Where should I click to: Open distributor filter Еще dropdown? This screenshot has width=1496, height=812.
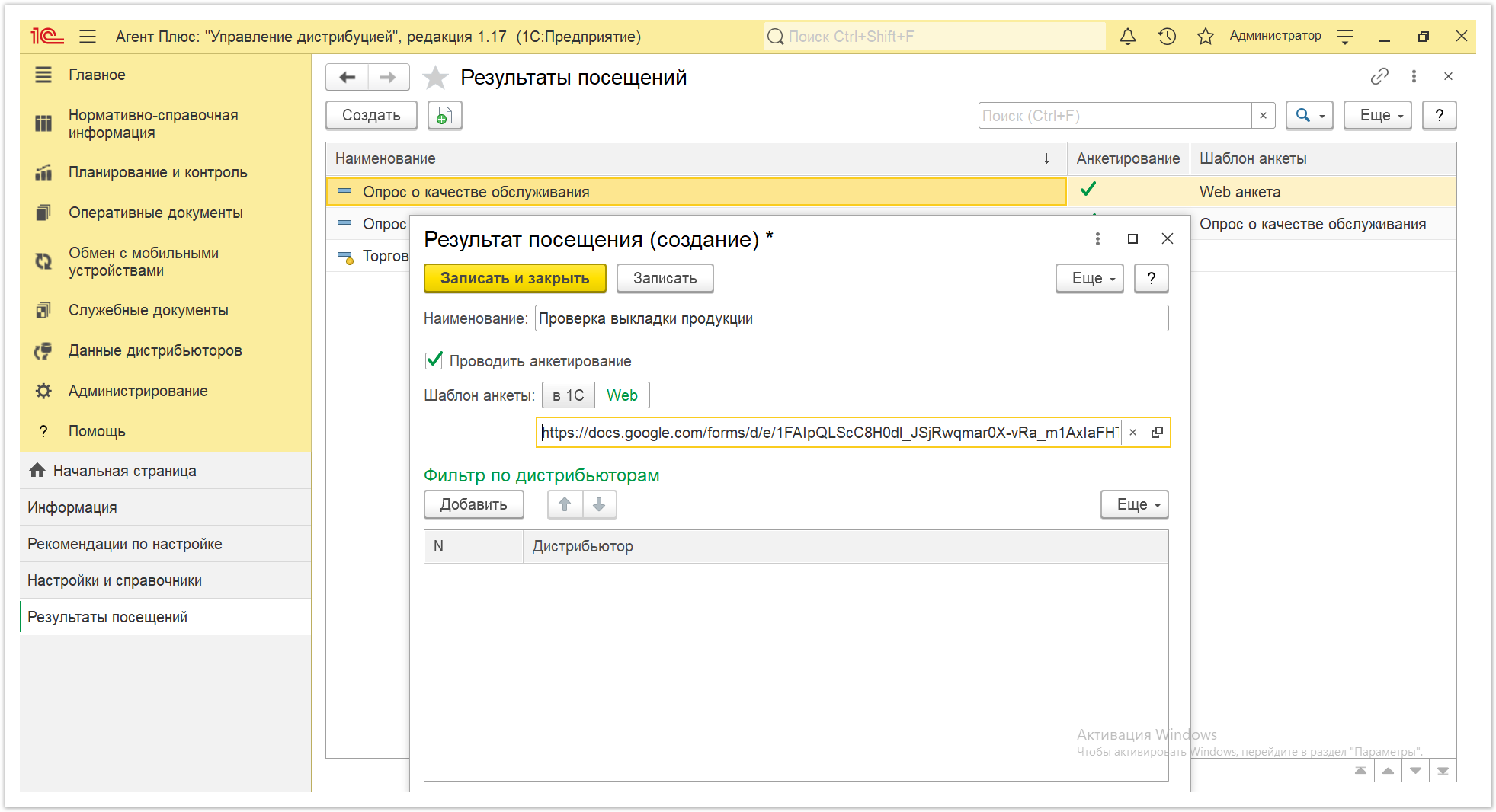pos(1135,504)
